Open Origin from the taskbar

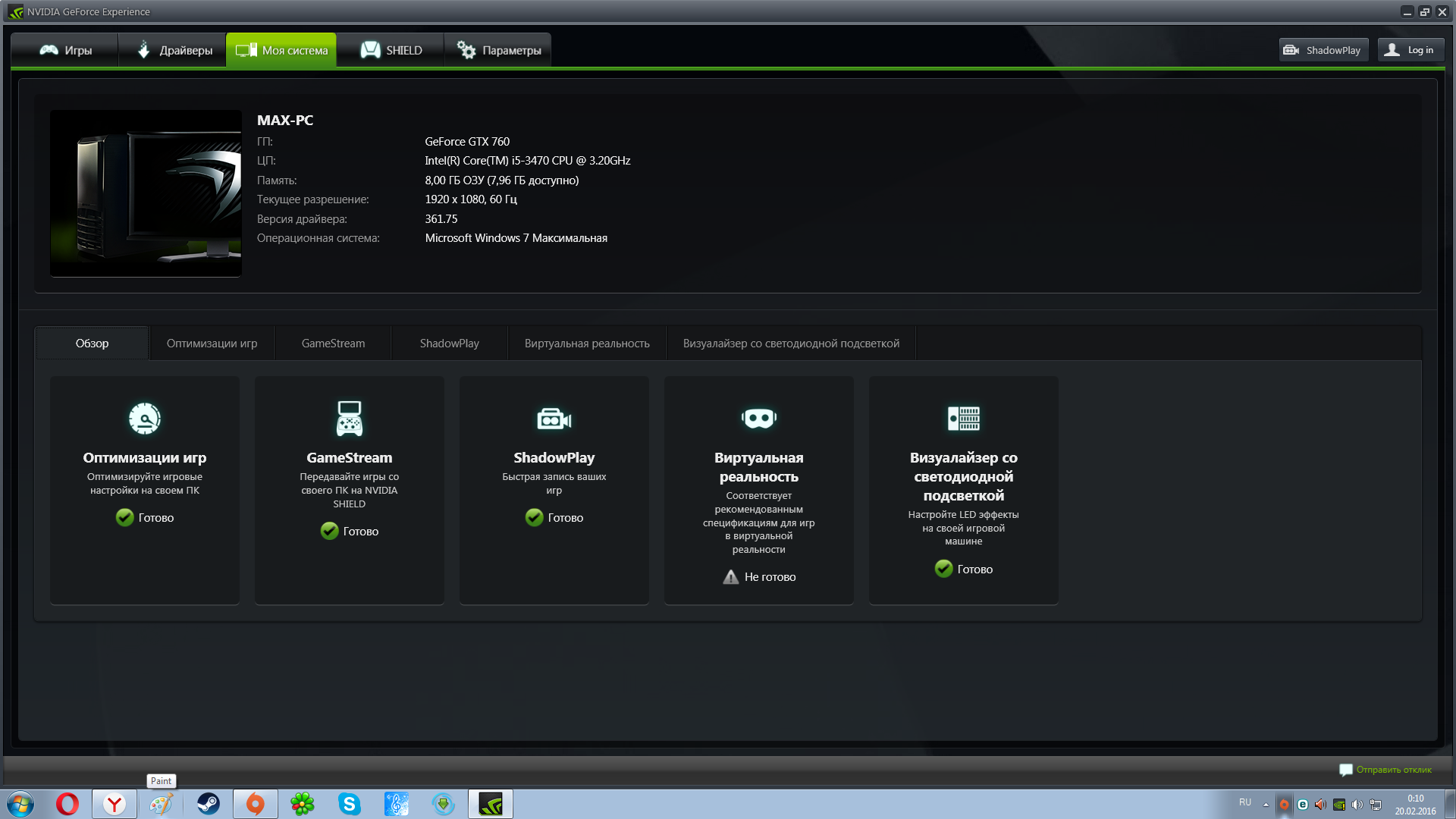point(256,804)
